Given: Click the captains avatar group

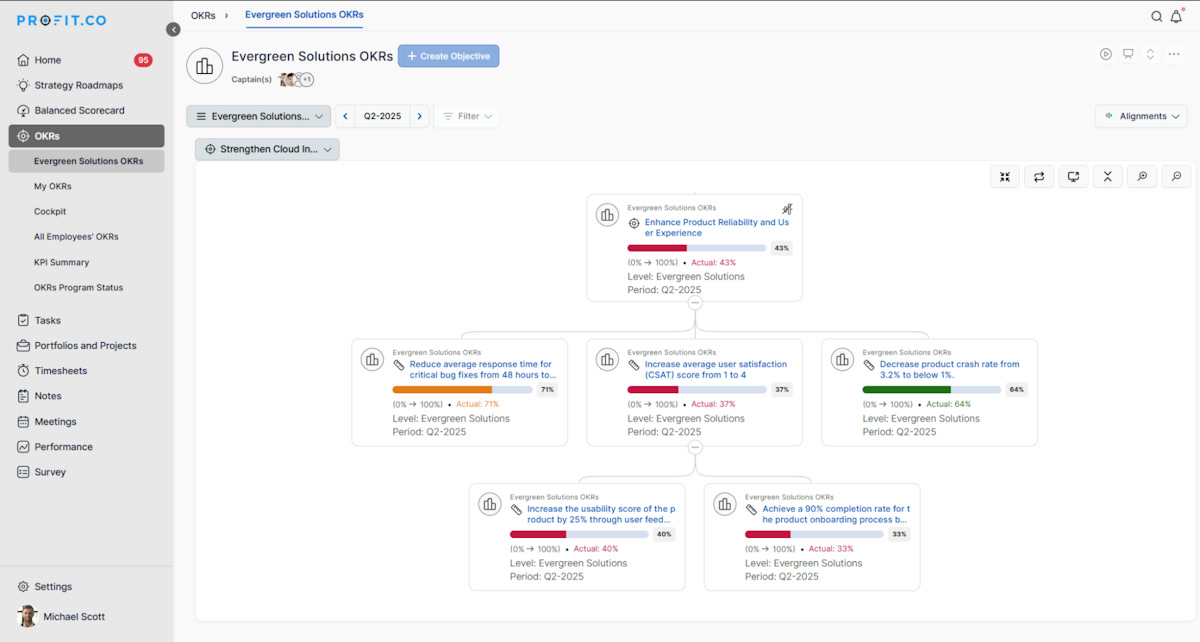Looking at the screenshot, I should click(x=296, y=80).
